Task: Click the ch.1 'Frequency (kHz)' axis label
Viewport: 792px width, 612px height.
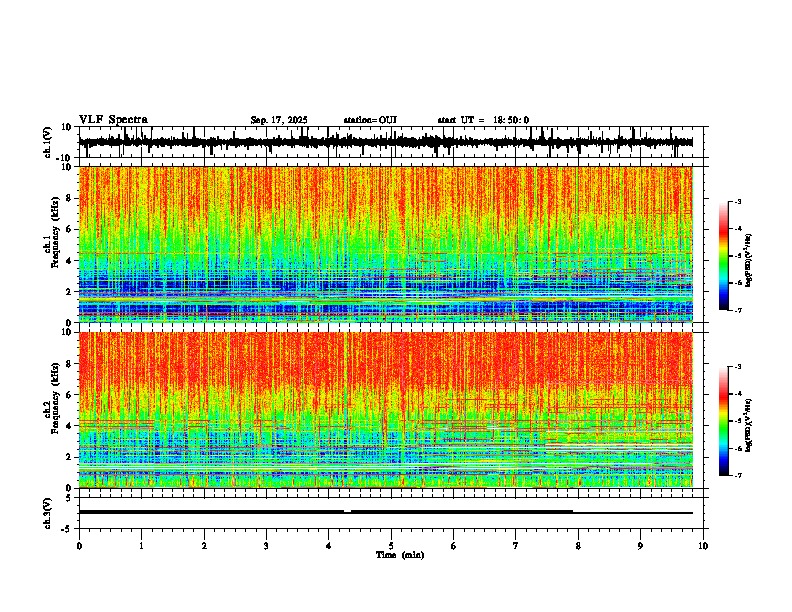Action: [55, 232]
